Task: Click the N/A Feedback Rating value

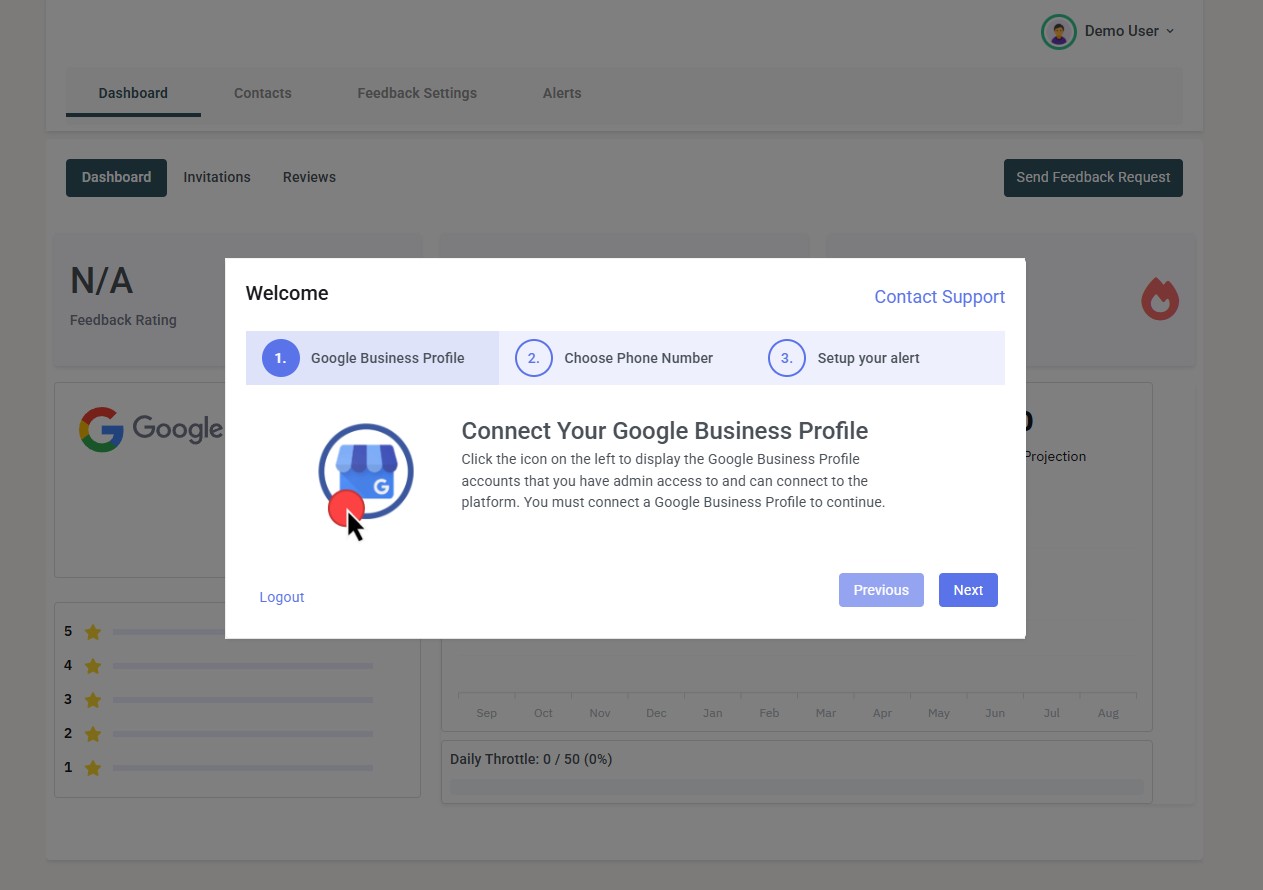Action: [x=102, y=281]
